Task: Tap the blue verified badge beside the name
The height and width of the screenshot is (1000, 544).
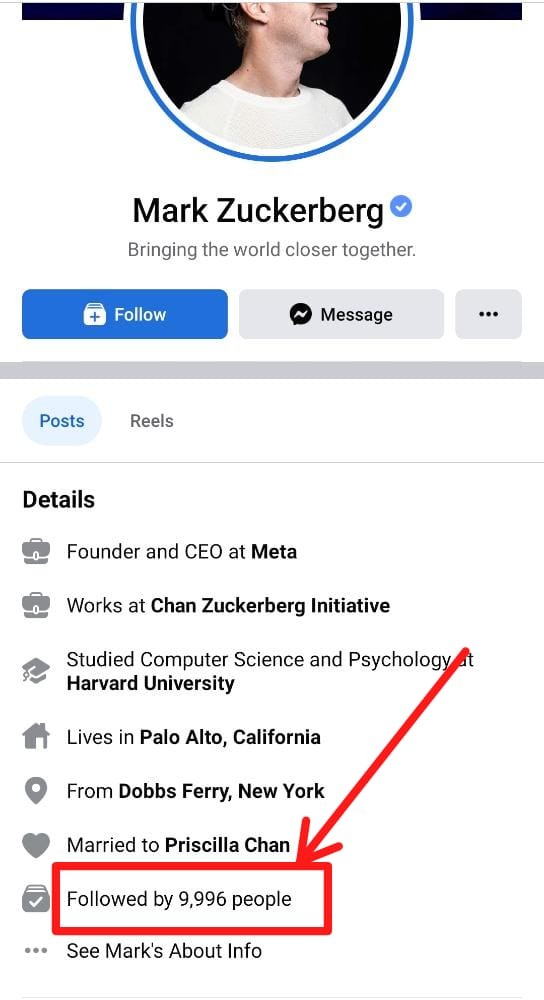Action: click(401, 207)
